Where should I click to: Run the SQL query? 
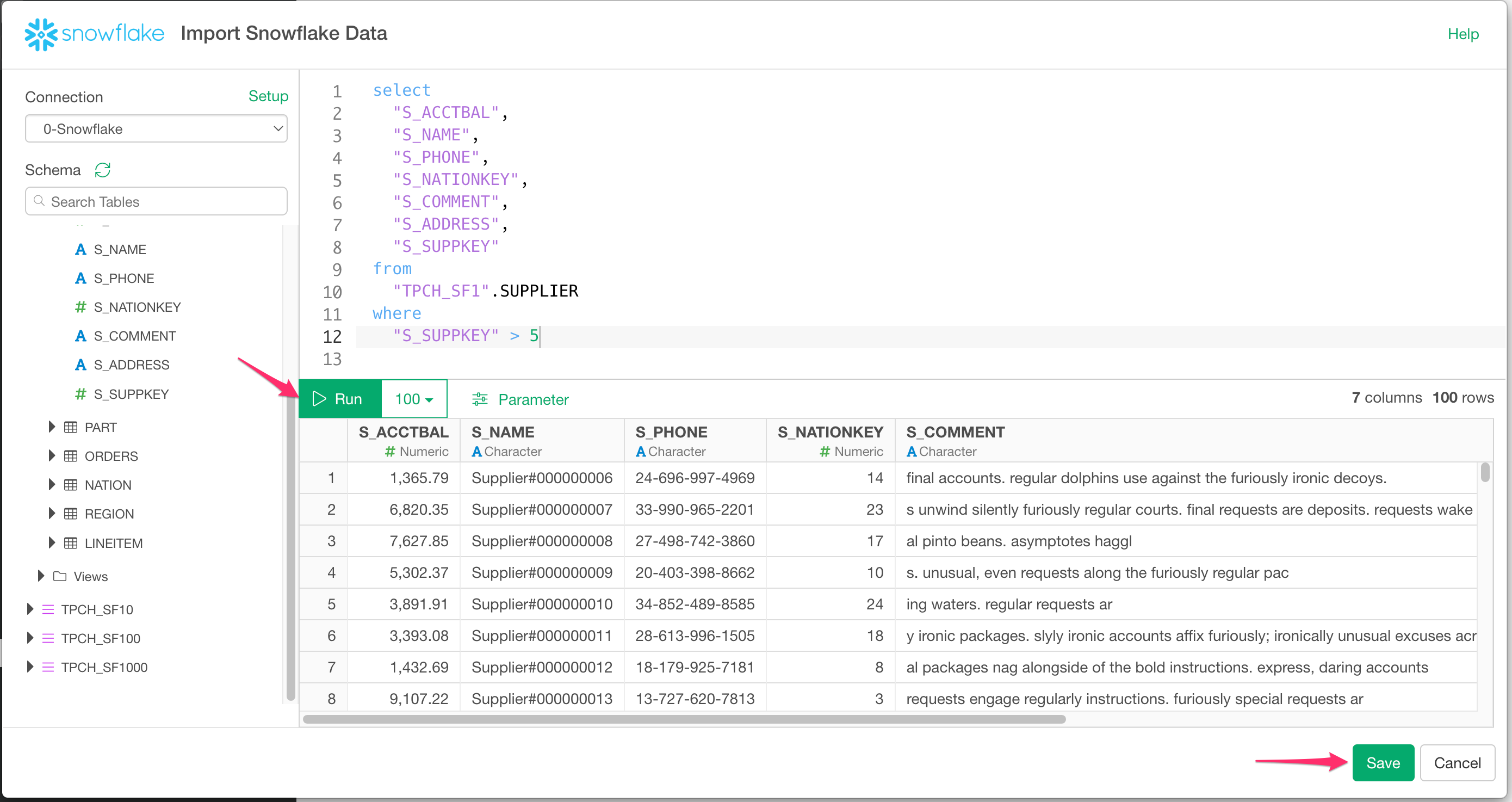[340, 399]
